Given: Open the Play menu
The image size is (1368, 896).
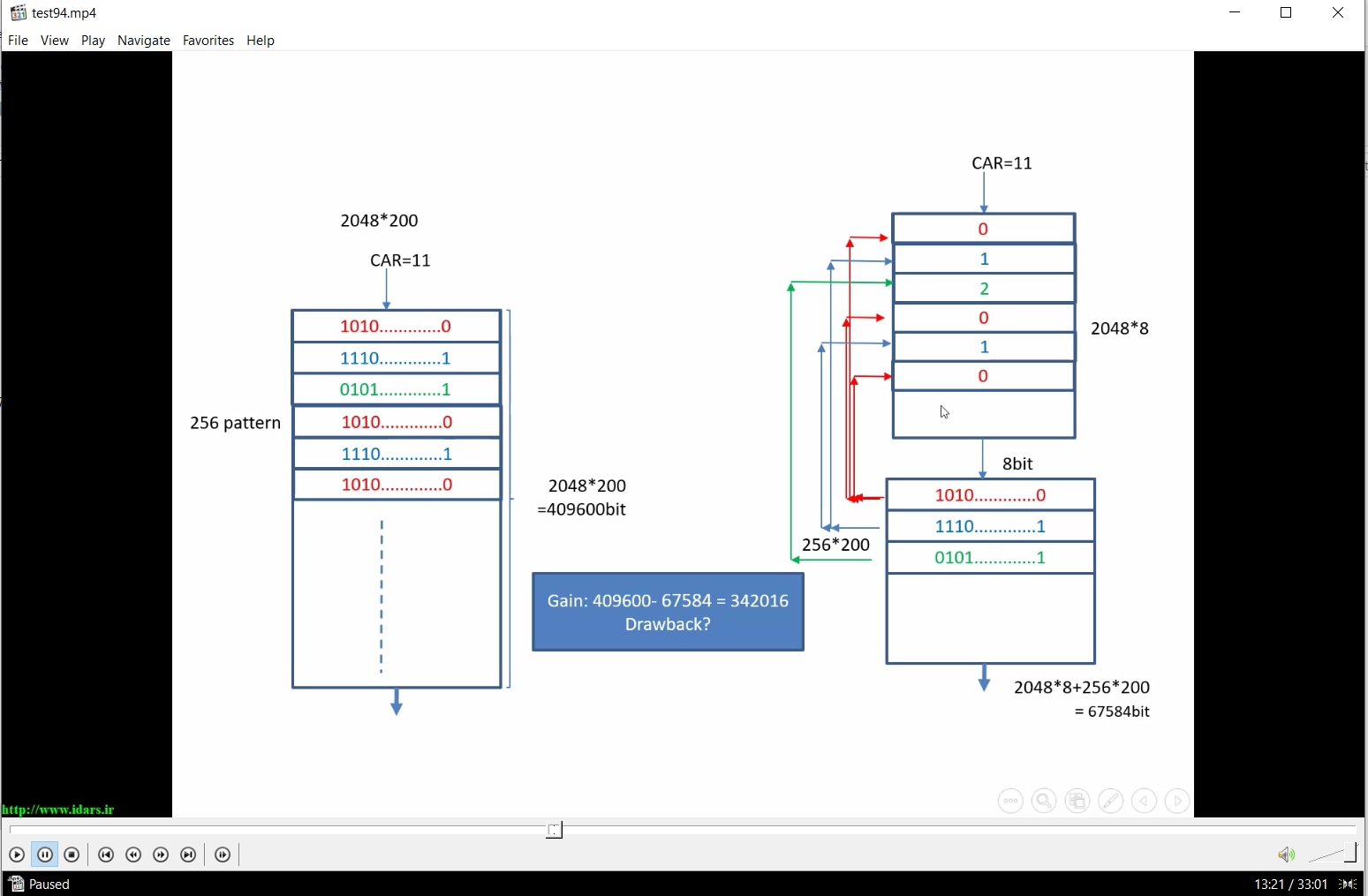Looking at the screenshot, I should tap(93, 41).
